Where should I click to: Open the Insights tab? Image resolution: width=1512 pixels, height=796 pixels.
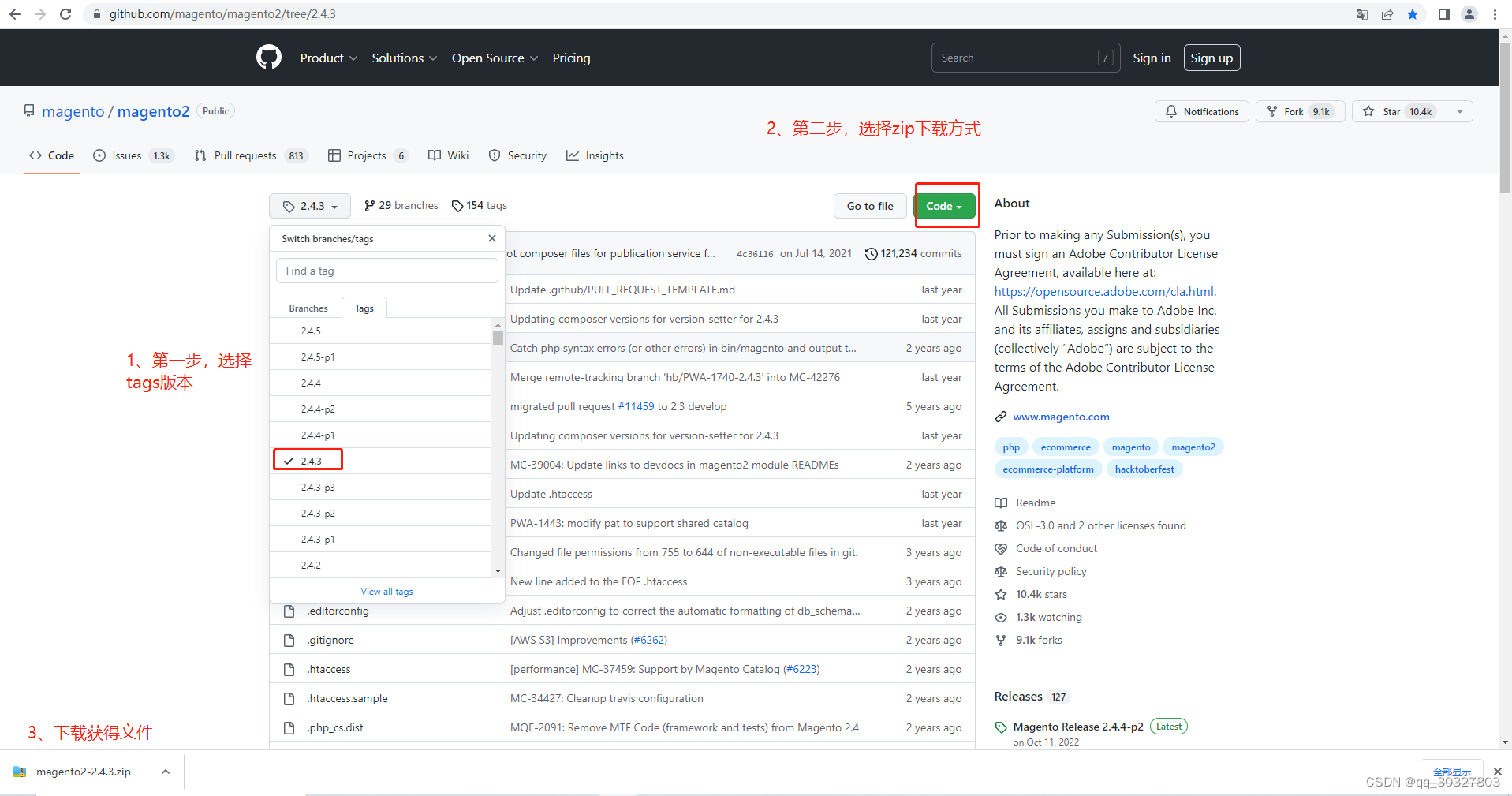pyautogui.click(x=595, y=155)
